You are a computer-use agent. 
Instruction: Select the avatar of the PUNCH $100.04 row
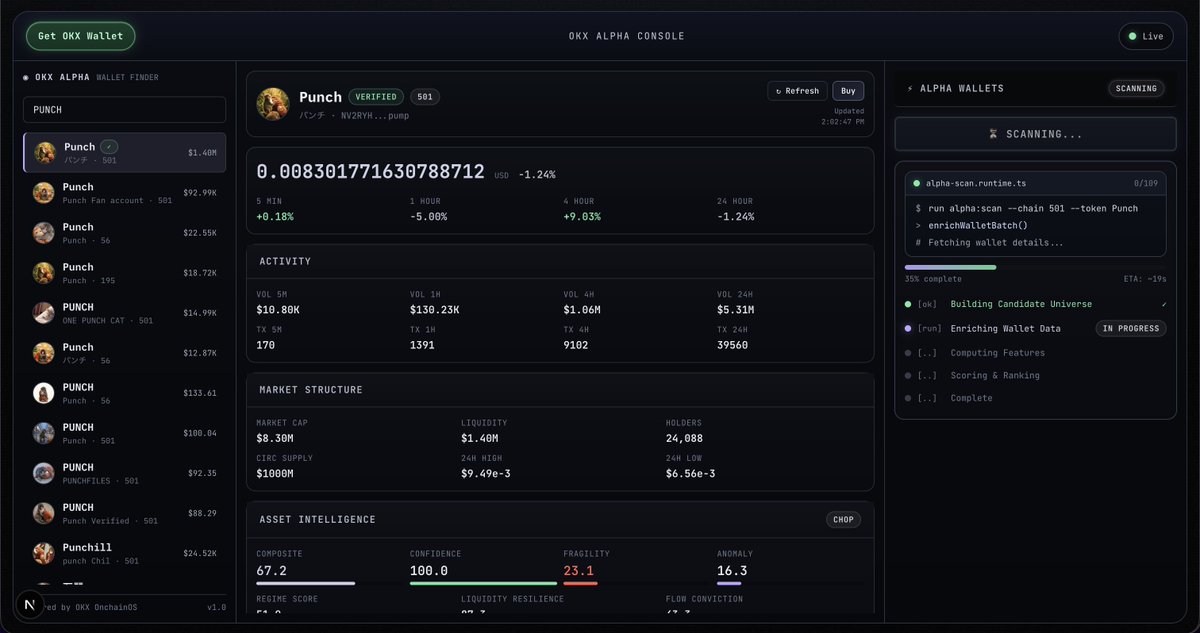click(x=43, y=433)
